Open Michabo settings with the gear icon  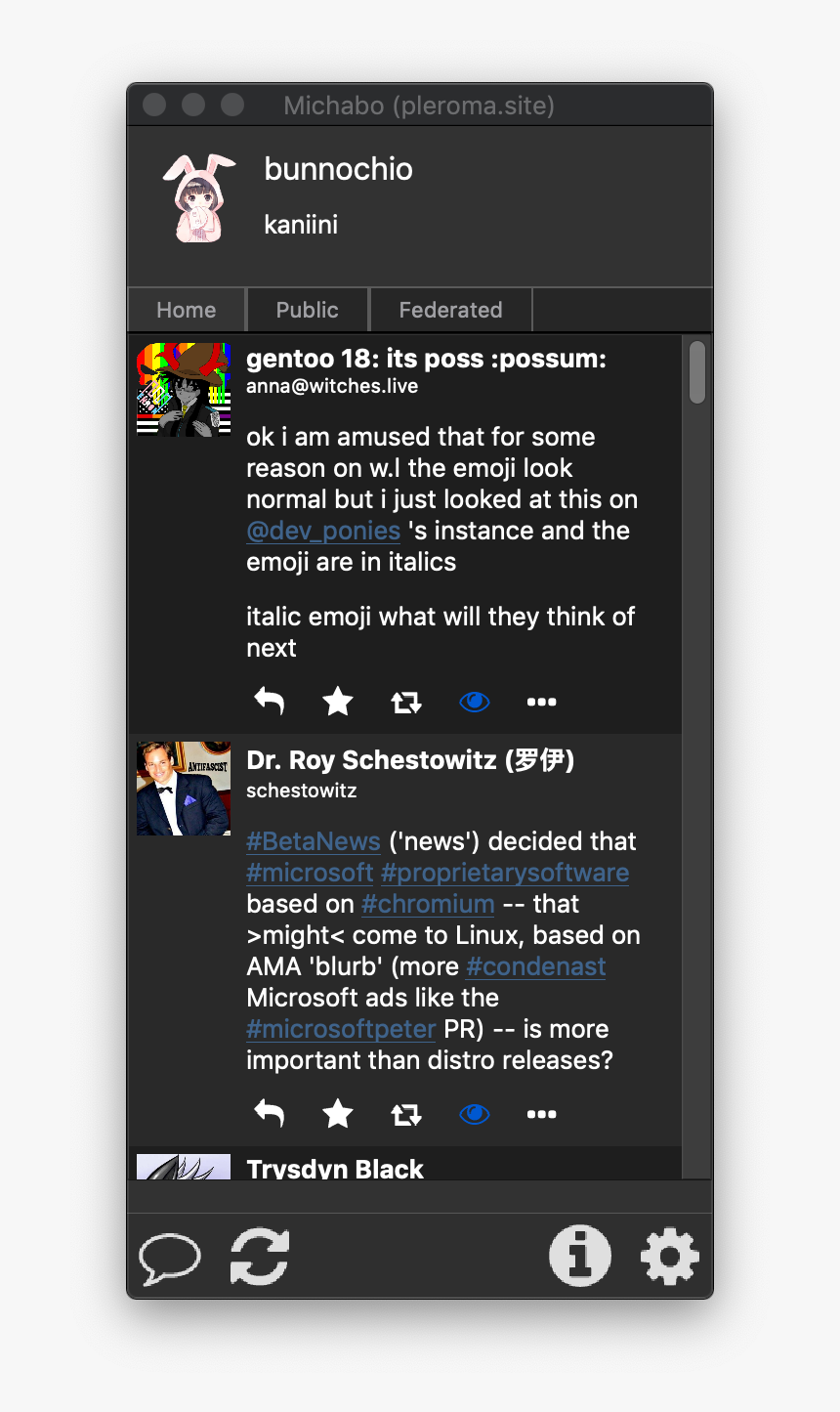click(x=669, y=1257)
